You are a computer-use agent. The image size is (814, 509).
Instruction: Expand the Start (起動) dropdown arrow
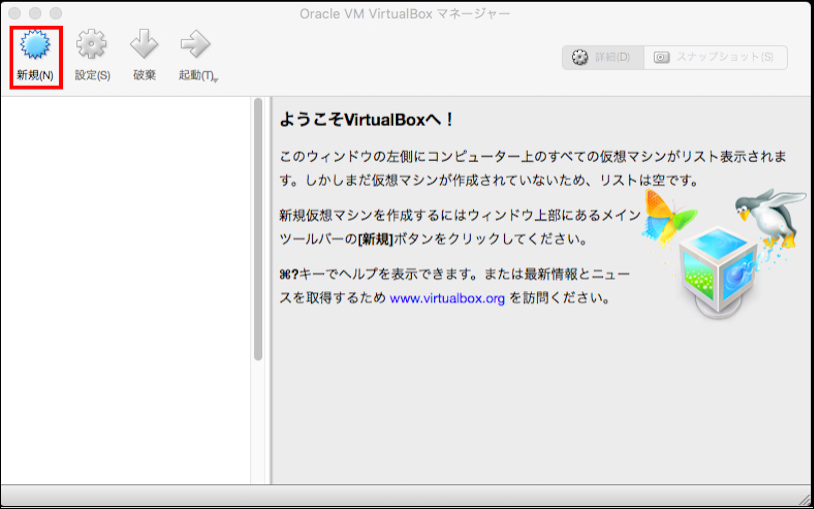pyautogui.click(x=215, y=79)
